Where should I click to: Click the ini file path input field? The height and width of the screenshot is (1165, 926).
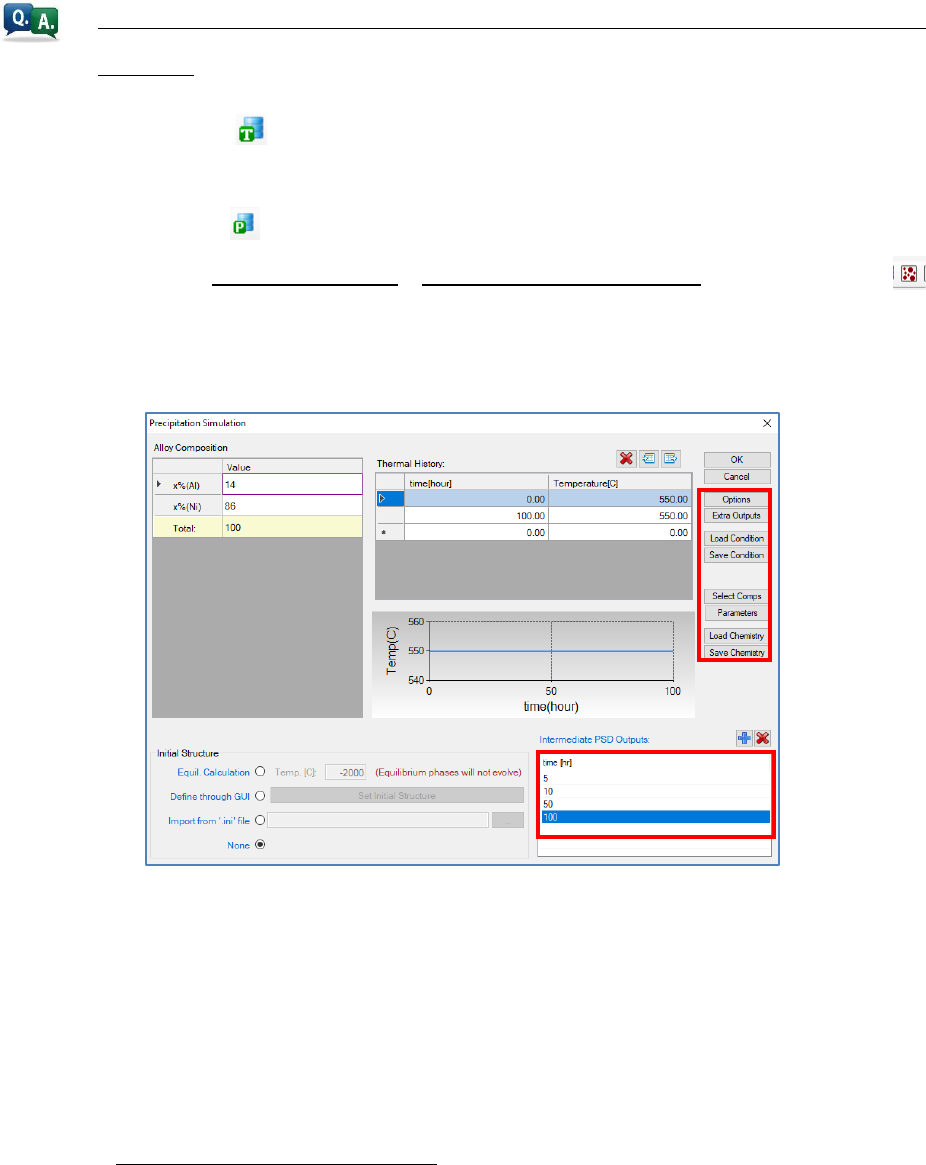pyautogui.click(x=378, y=820)
